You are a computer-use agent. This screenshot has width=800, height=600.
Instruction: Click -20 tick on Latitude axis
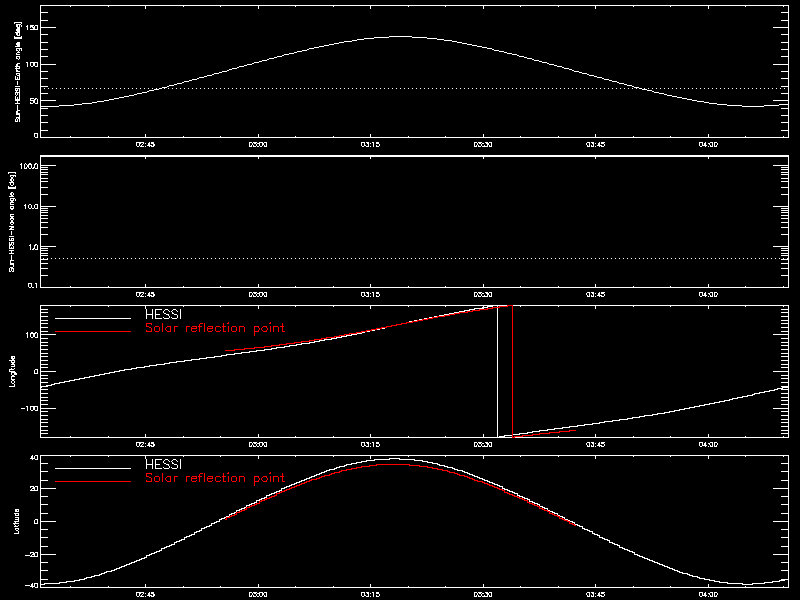coord(32,554)
